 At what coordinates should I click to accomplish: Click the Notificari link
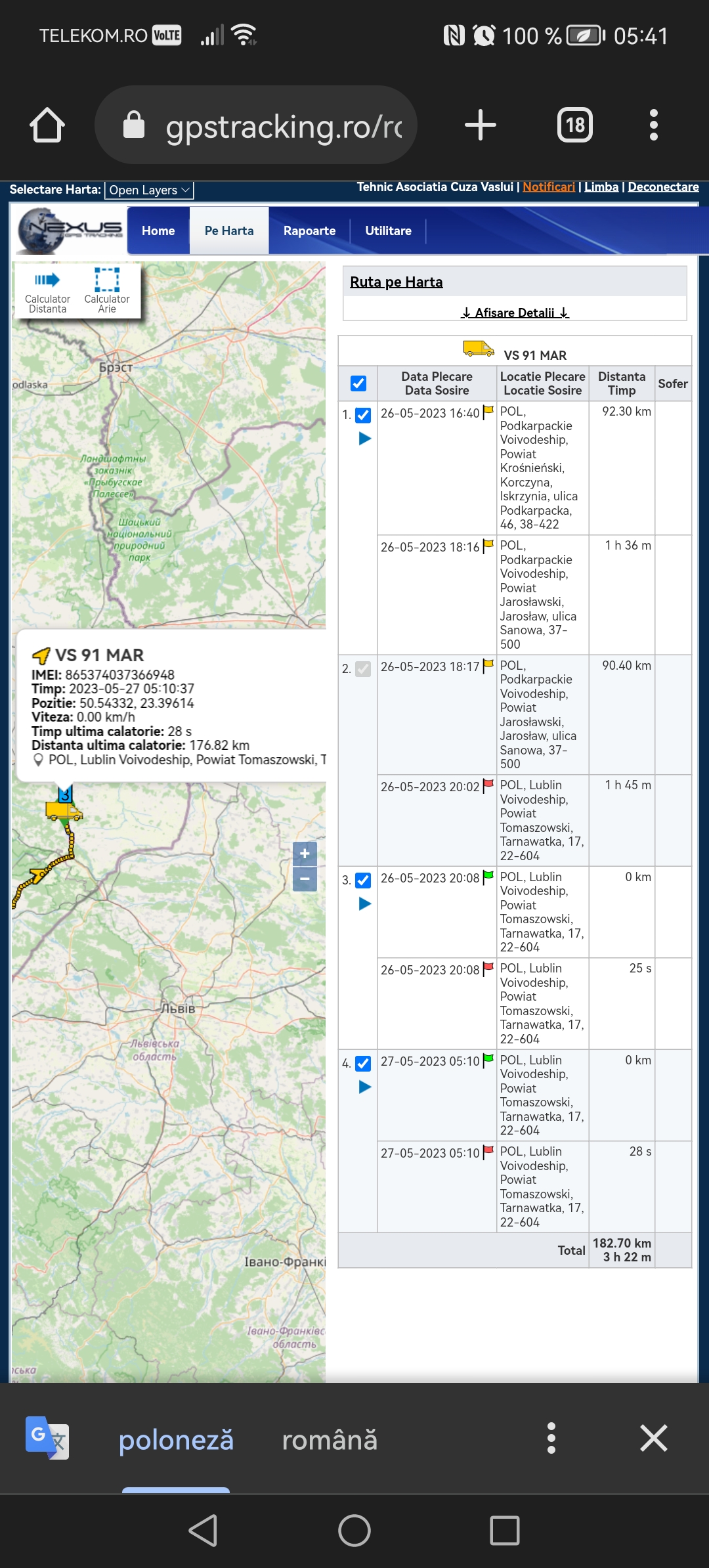click(548, 187)
